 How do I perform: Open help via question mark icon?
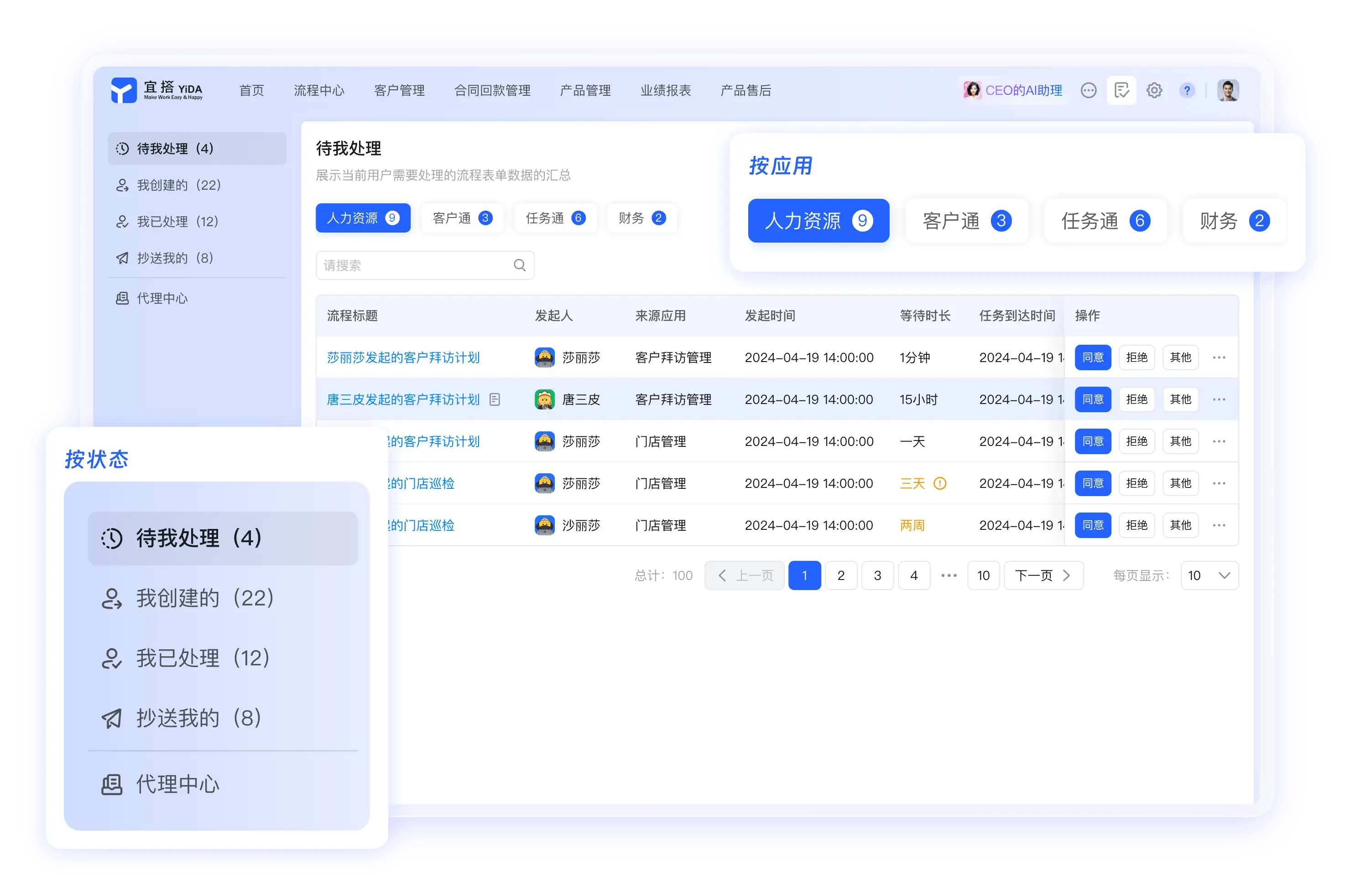[x=1187, y=90]
